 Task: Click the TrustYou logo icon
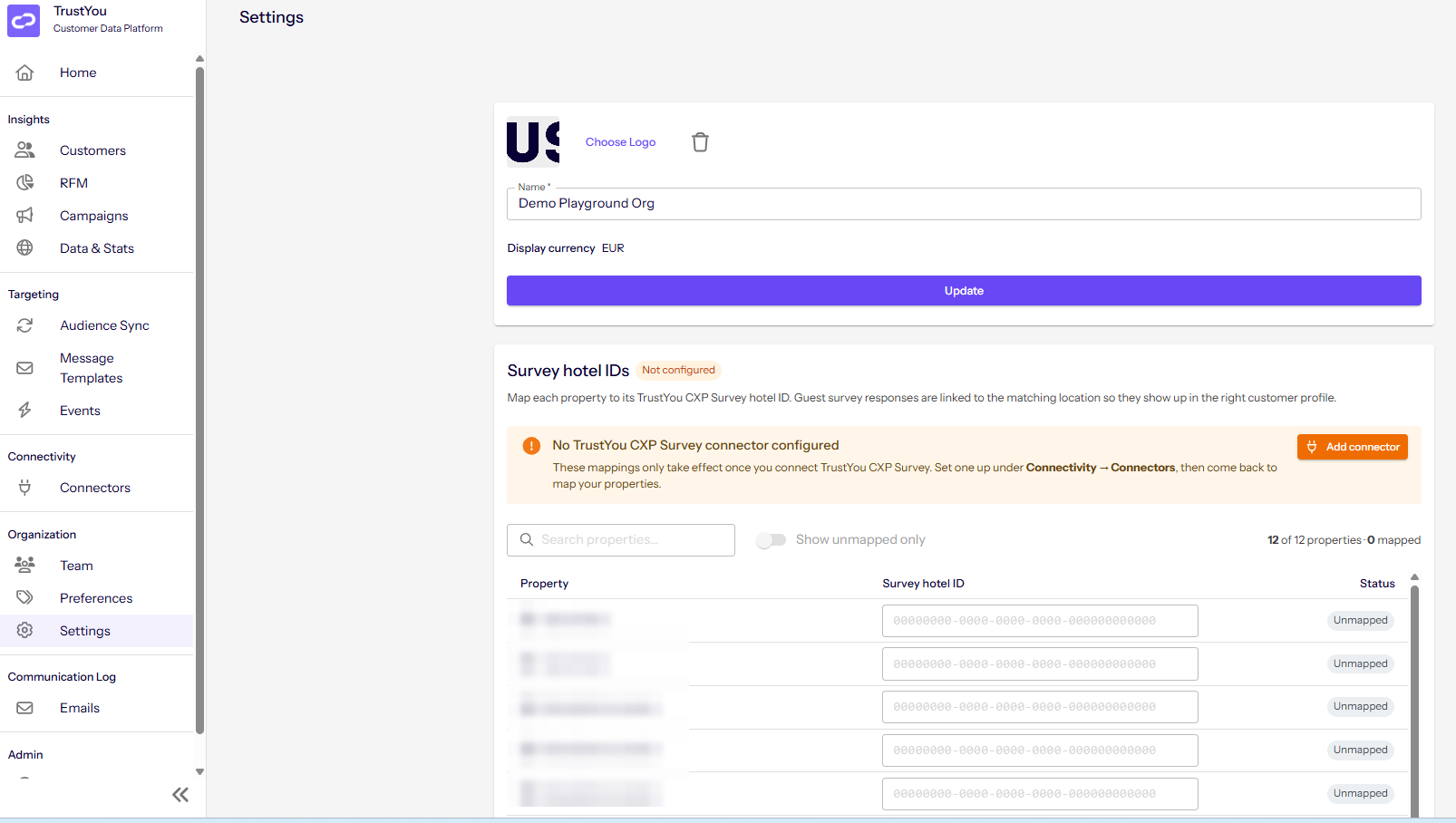[x=24, y=20]
